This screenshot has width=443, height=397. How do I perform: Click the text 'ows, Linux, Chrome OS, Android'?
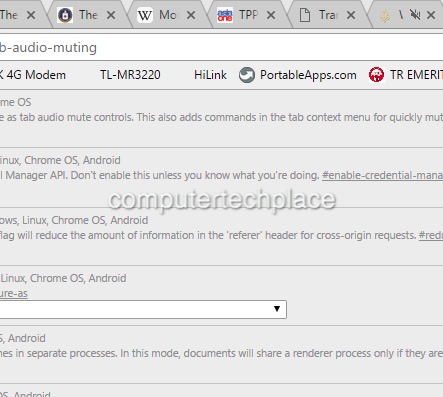click(x=74, y=220)
